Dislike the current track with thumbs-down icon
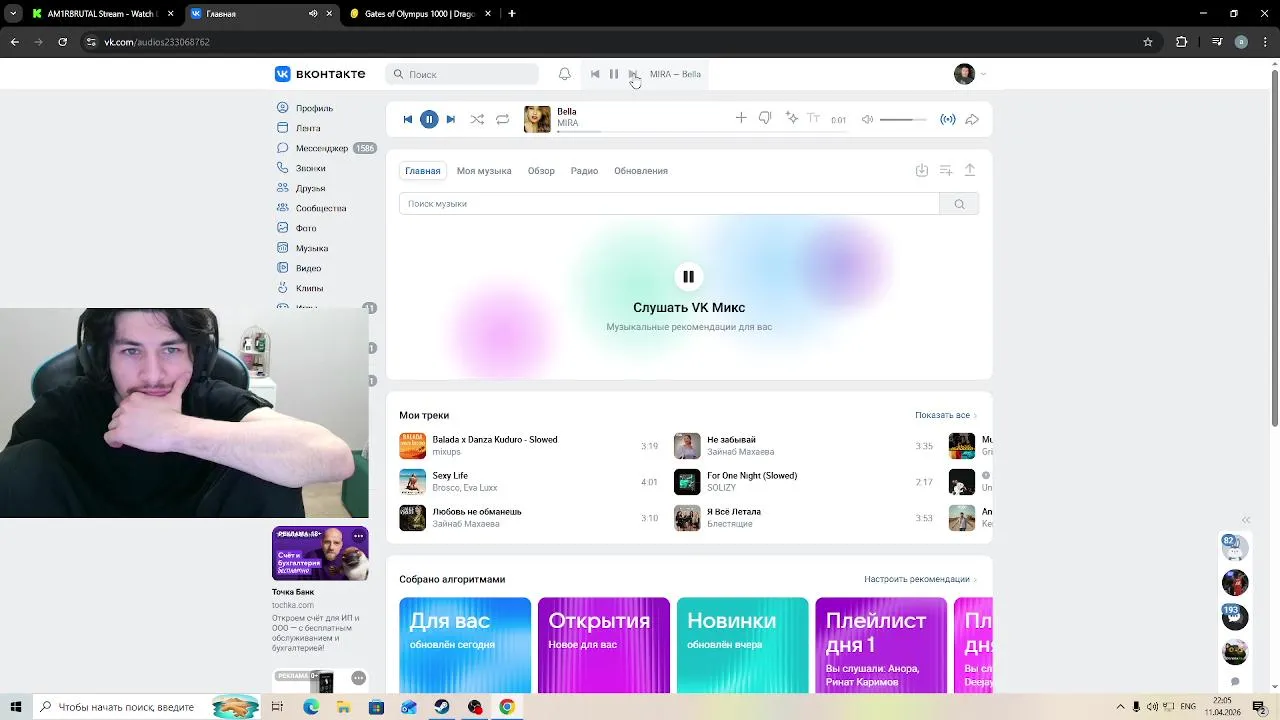Viewport: 1280px width, 720px height. (765, 118)
